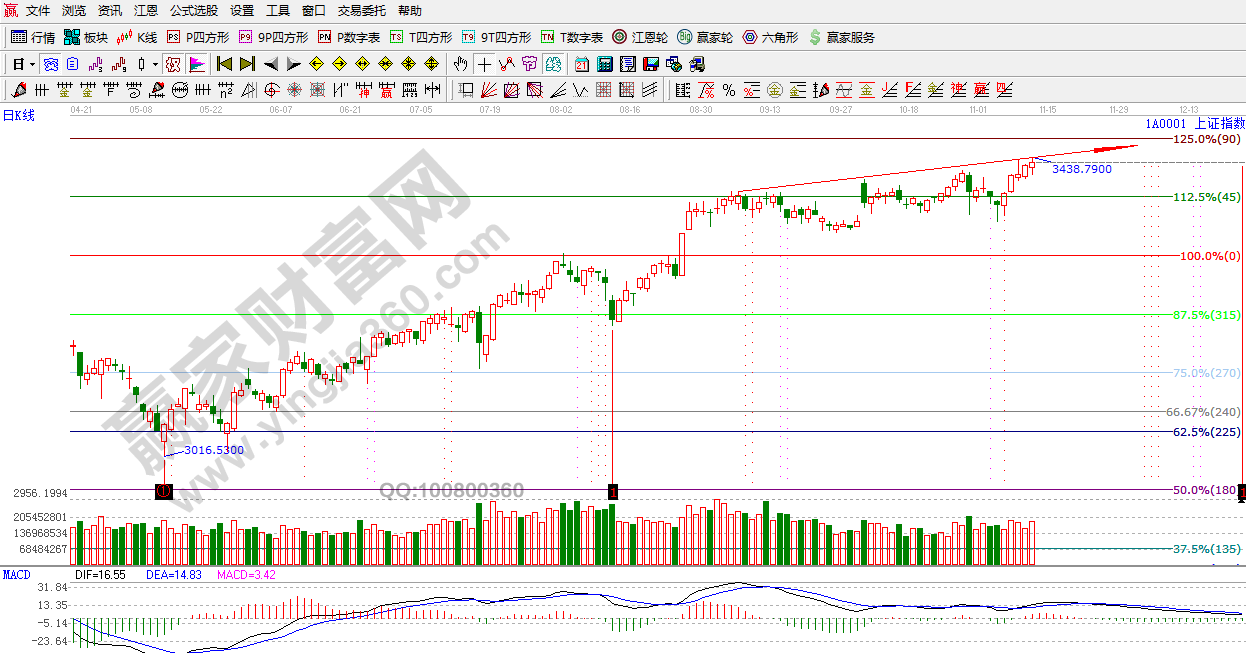The image size is (1246, 653).
Task: Open the calculator icon in toolbar
Action: [605, 64]
